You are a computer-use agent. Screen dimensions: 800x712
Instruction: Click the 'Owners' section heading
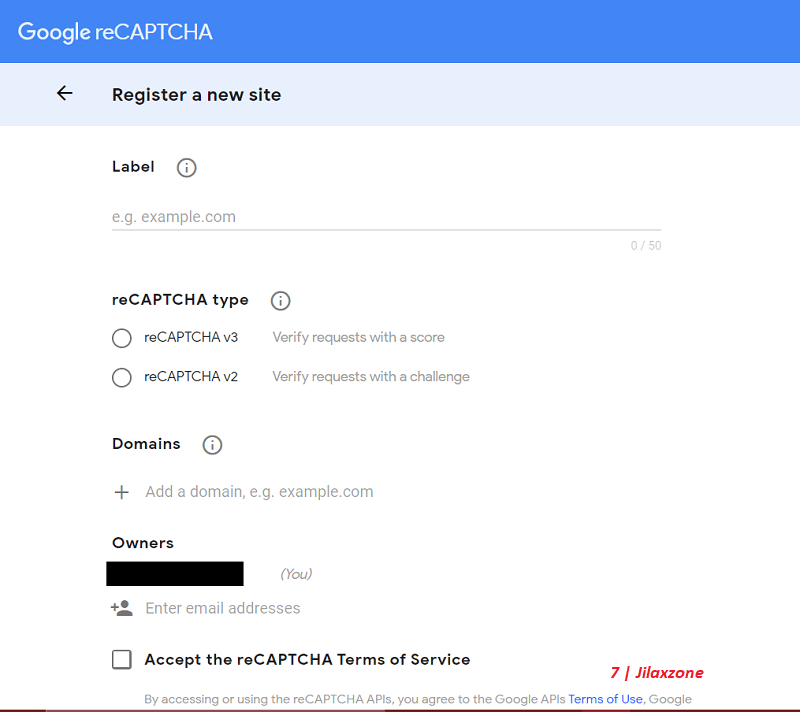pos(143,543)
